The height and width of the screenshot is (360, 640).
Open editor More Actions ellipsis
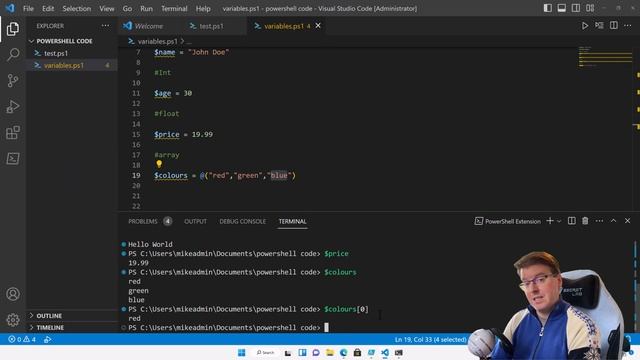click(628, 26)
